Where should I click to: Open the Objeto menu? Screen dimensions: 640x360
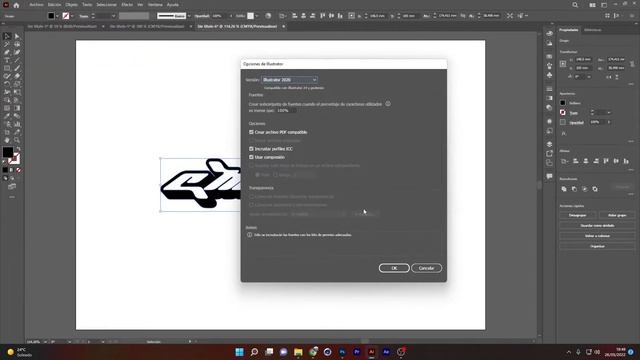click(71, 5)
